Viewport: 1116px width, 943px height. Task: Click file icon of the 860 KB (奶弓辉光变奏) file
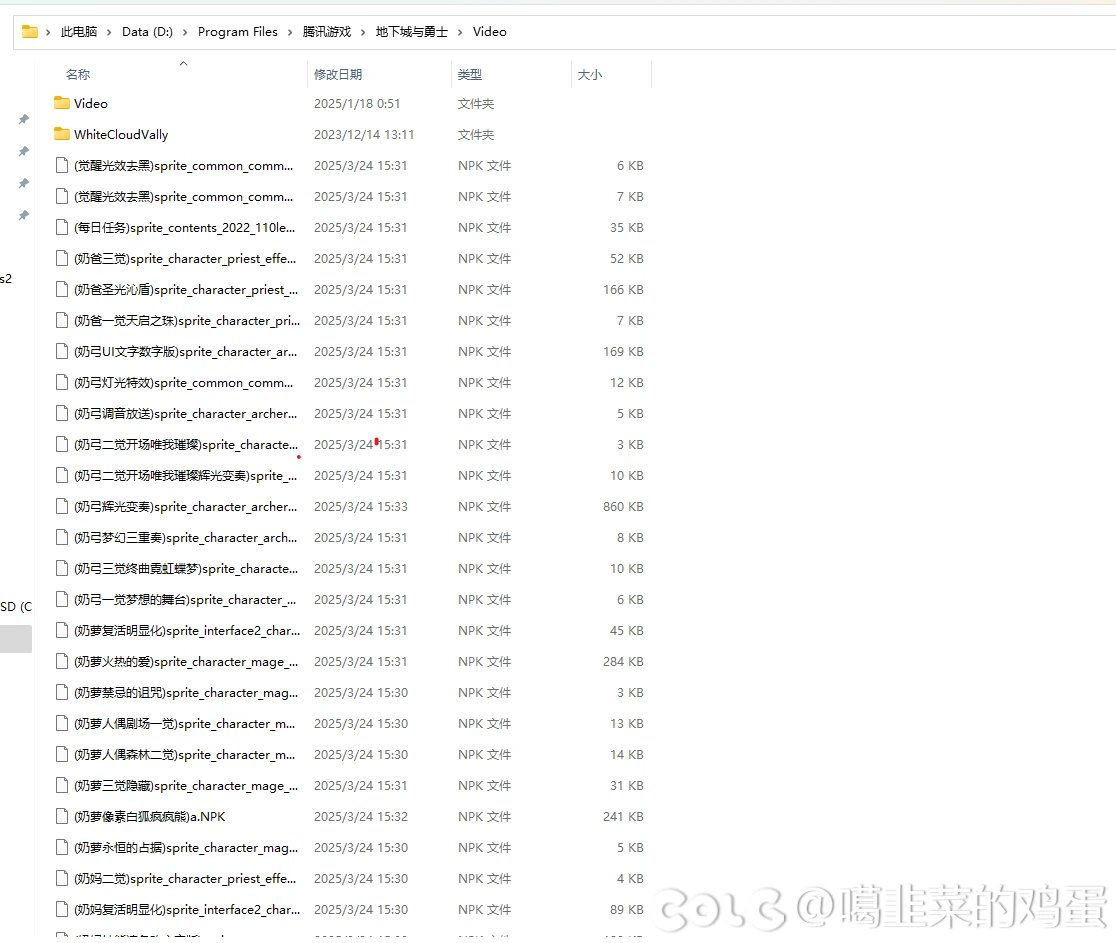62,507
